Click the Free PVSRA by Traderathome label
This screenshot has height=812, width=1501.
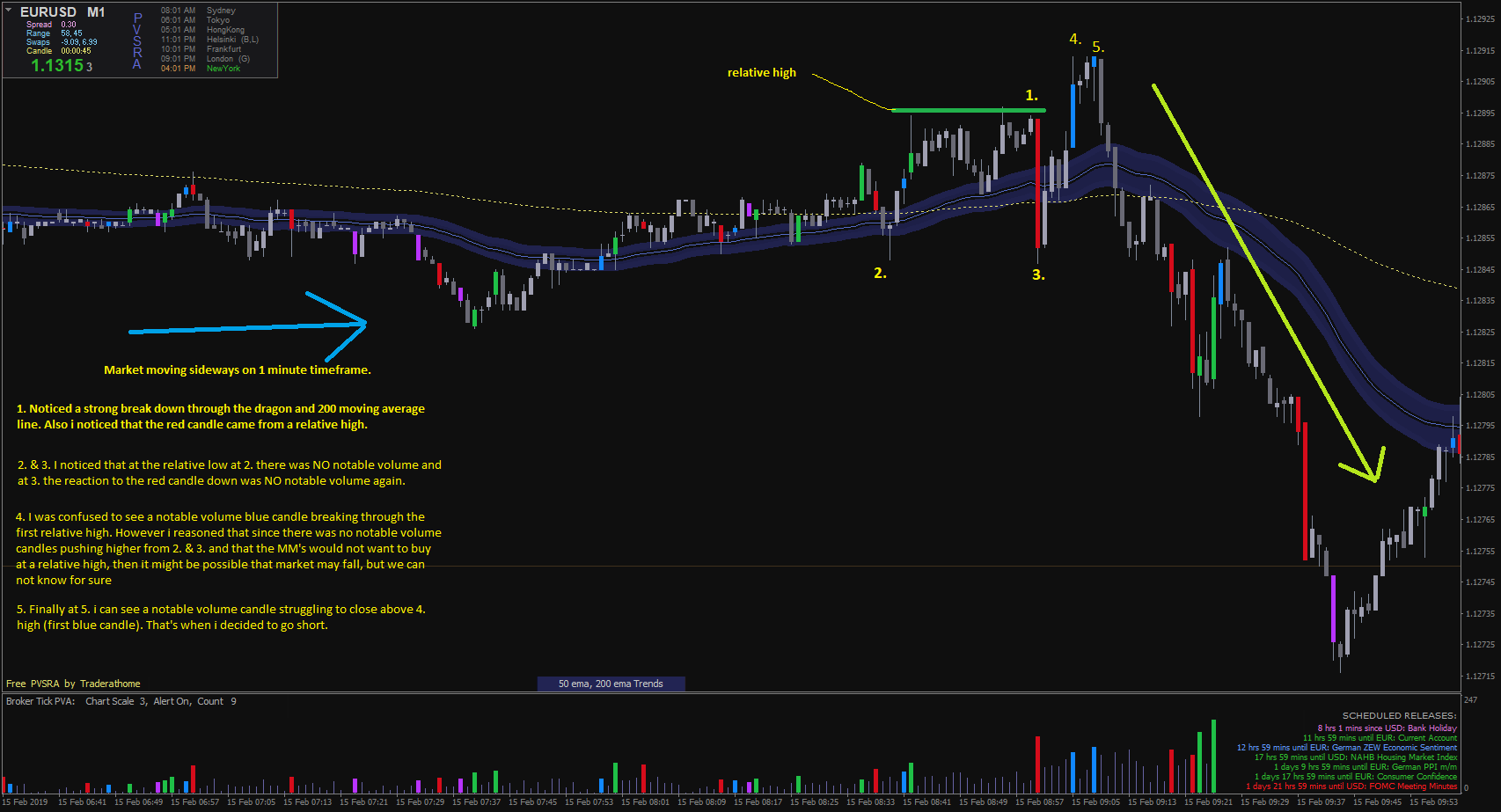[x=73, y=684]
